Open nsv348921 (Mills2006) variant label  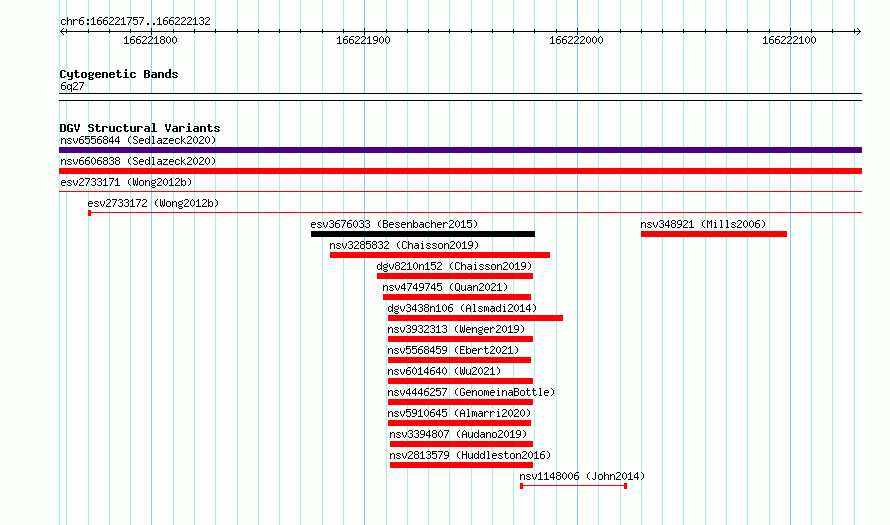coord(703,224)
